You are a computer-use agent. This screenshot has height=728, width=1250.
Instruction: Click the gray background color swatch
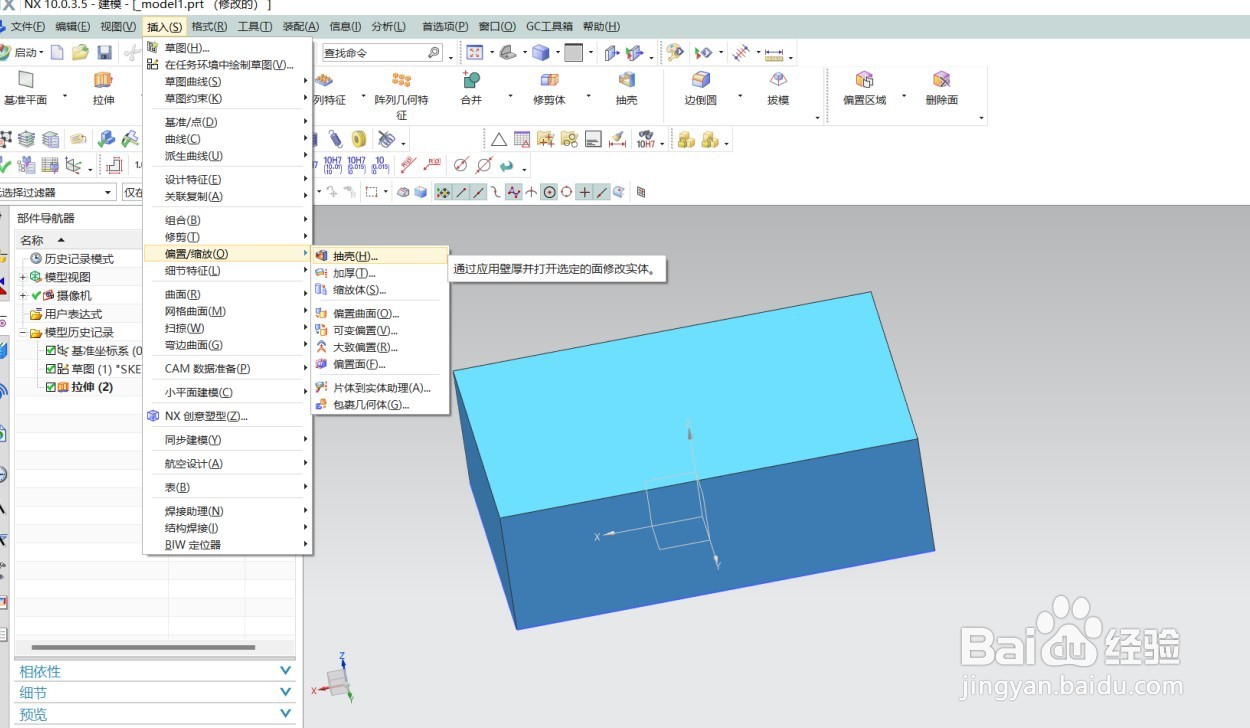573,52
